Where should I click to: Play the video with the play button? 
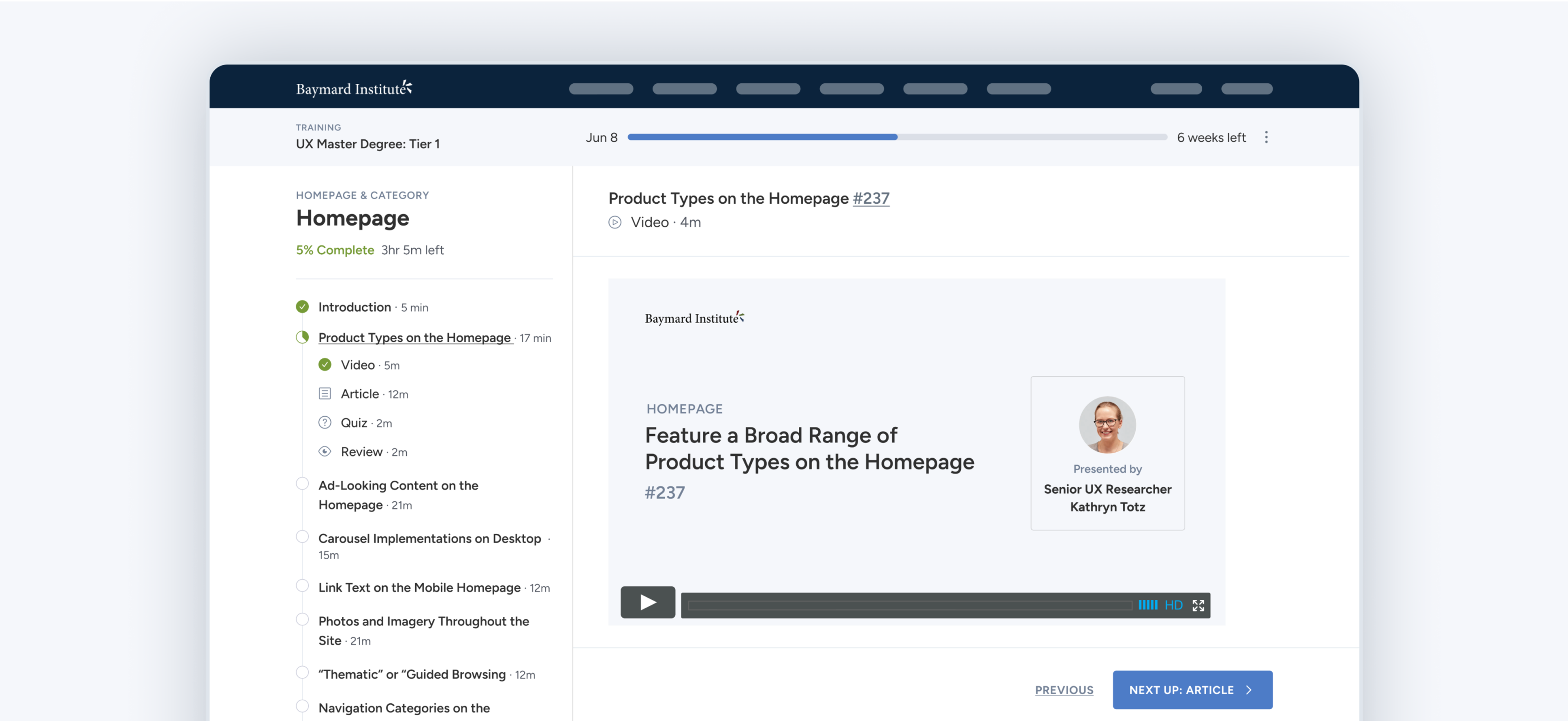pos(648,602)
